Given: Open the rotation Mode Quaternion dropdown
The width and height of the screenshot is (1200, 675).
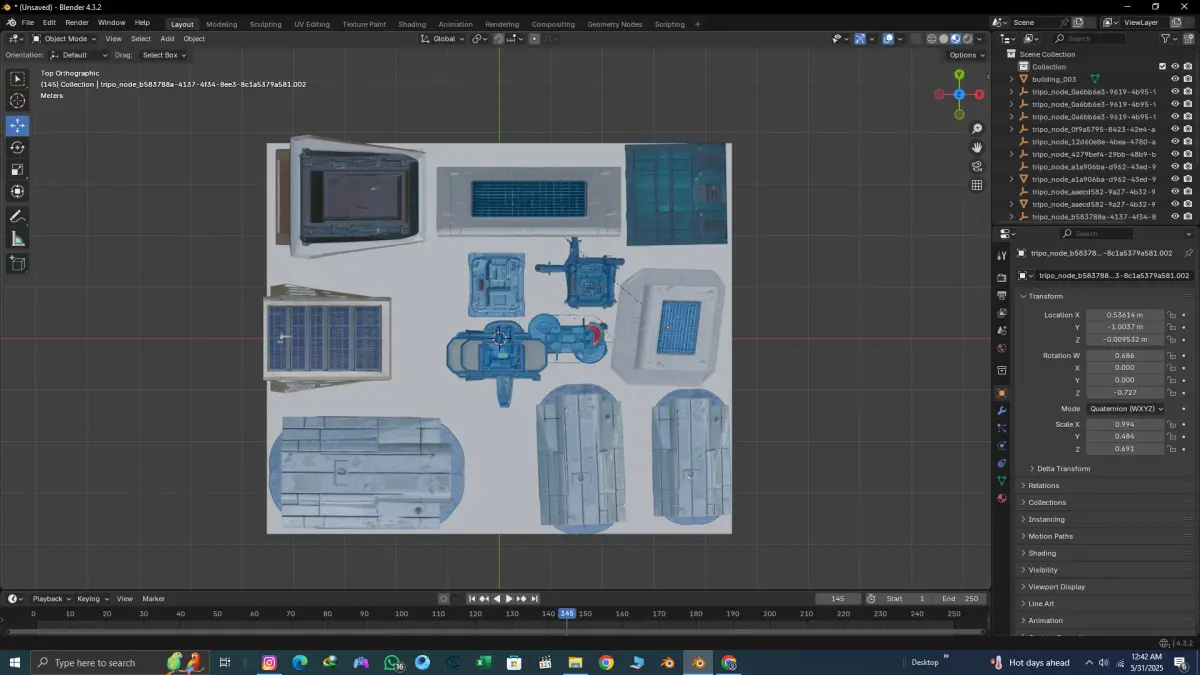Looking at the screenshot, I should 1125,408.
